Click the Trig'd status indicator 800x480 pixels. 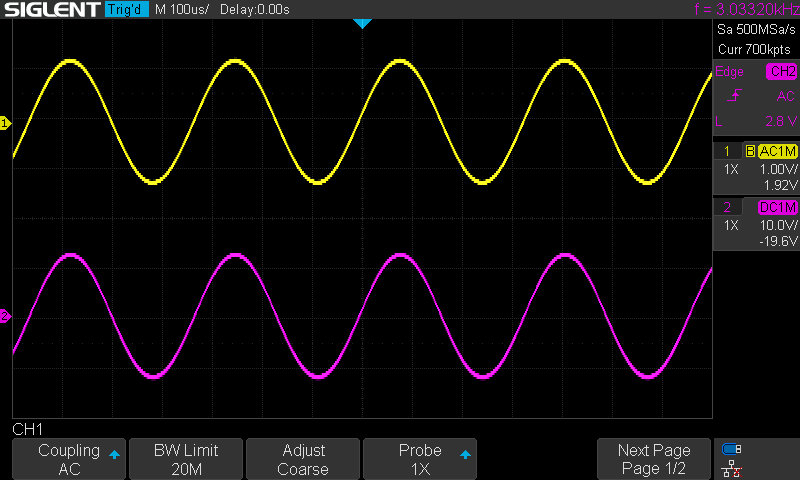point(127,9)
